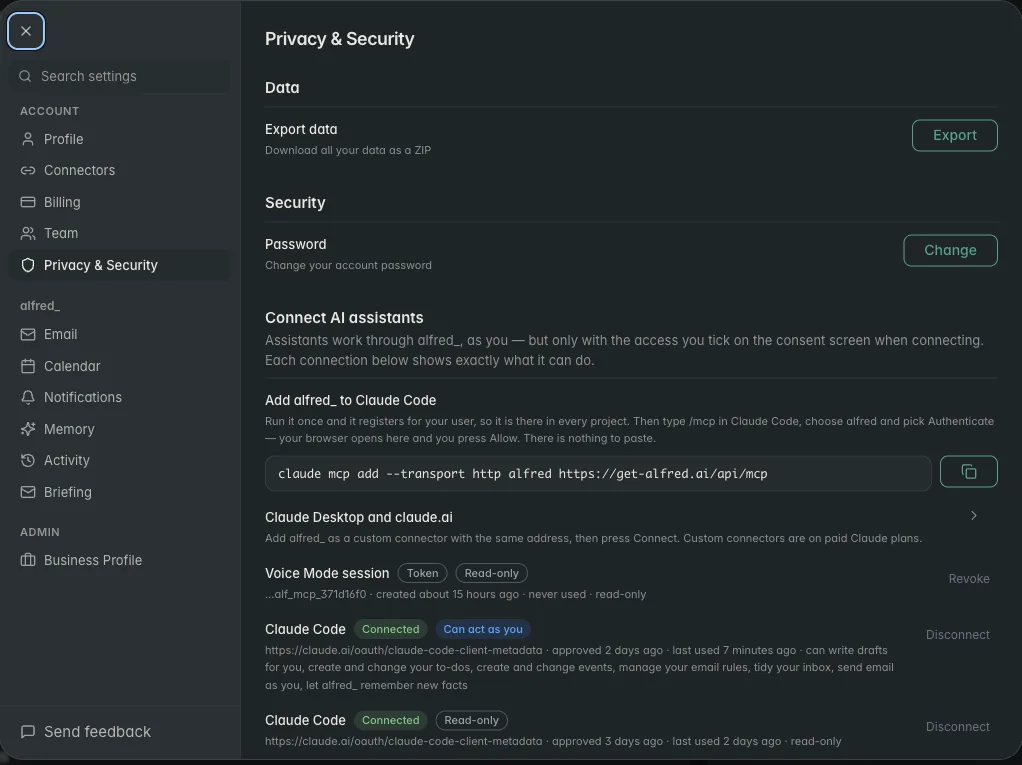Viewport: 1022px width, 765px height.
Task: Click Connected badge beside Can act as you
Action: point(390,629)
